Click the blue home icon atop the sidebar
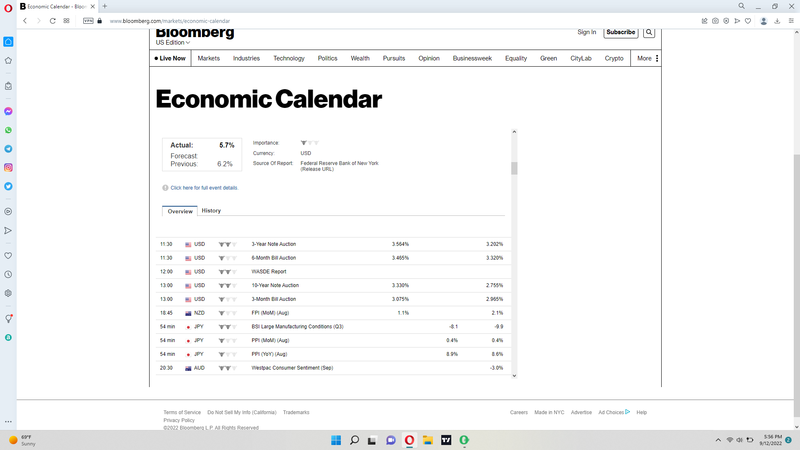800x450 pixels. [x=8, y=42]
